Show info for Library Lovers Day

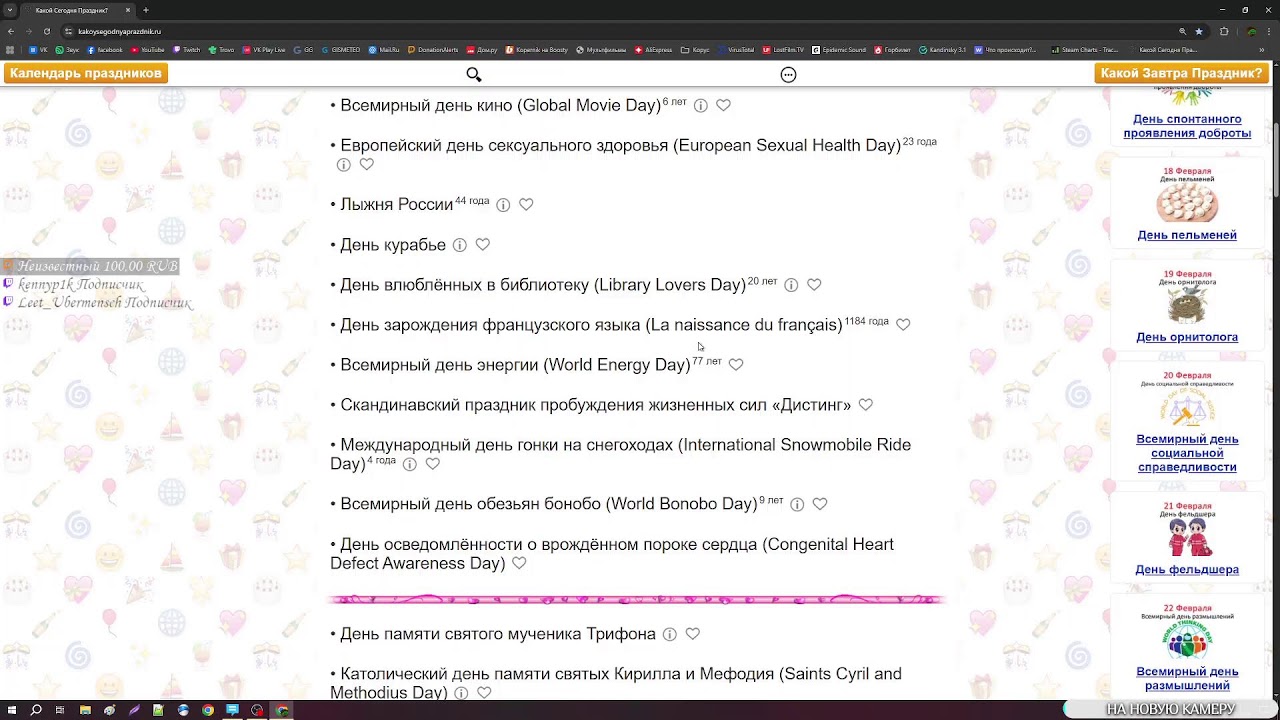791,285
